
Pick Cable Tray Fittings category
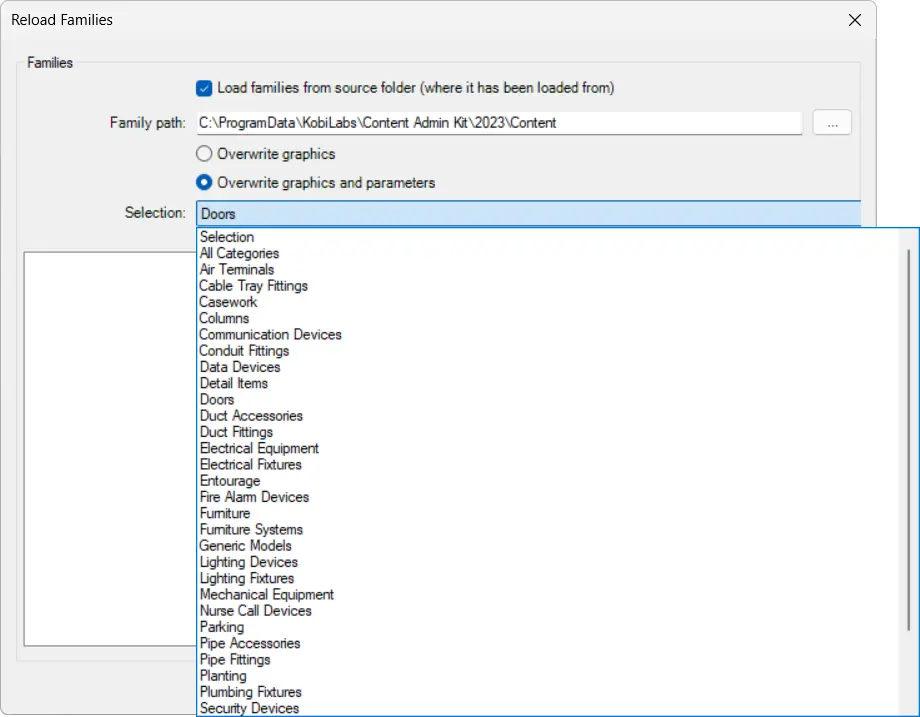coord(253,285)
